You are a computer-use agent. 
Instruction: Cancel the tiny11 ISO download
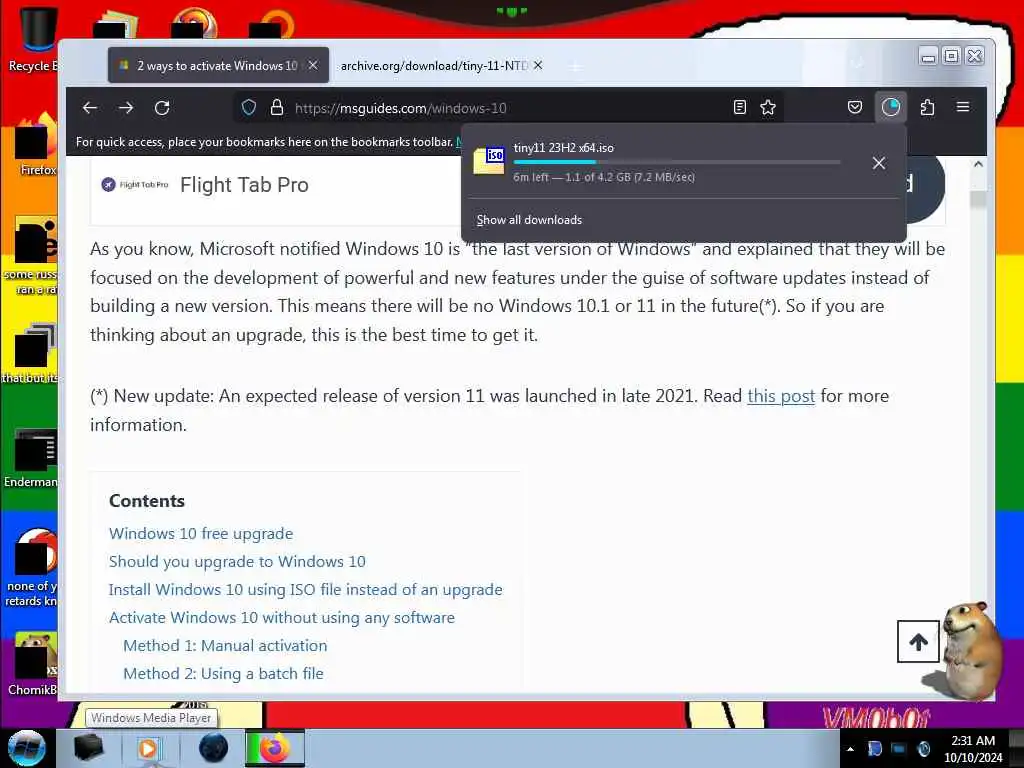(878, 163)
